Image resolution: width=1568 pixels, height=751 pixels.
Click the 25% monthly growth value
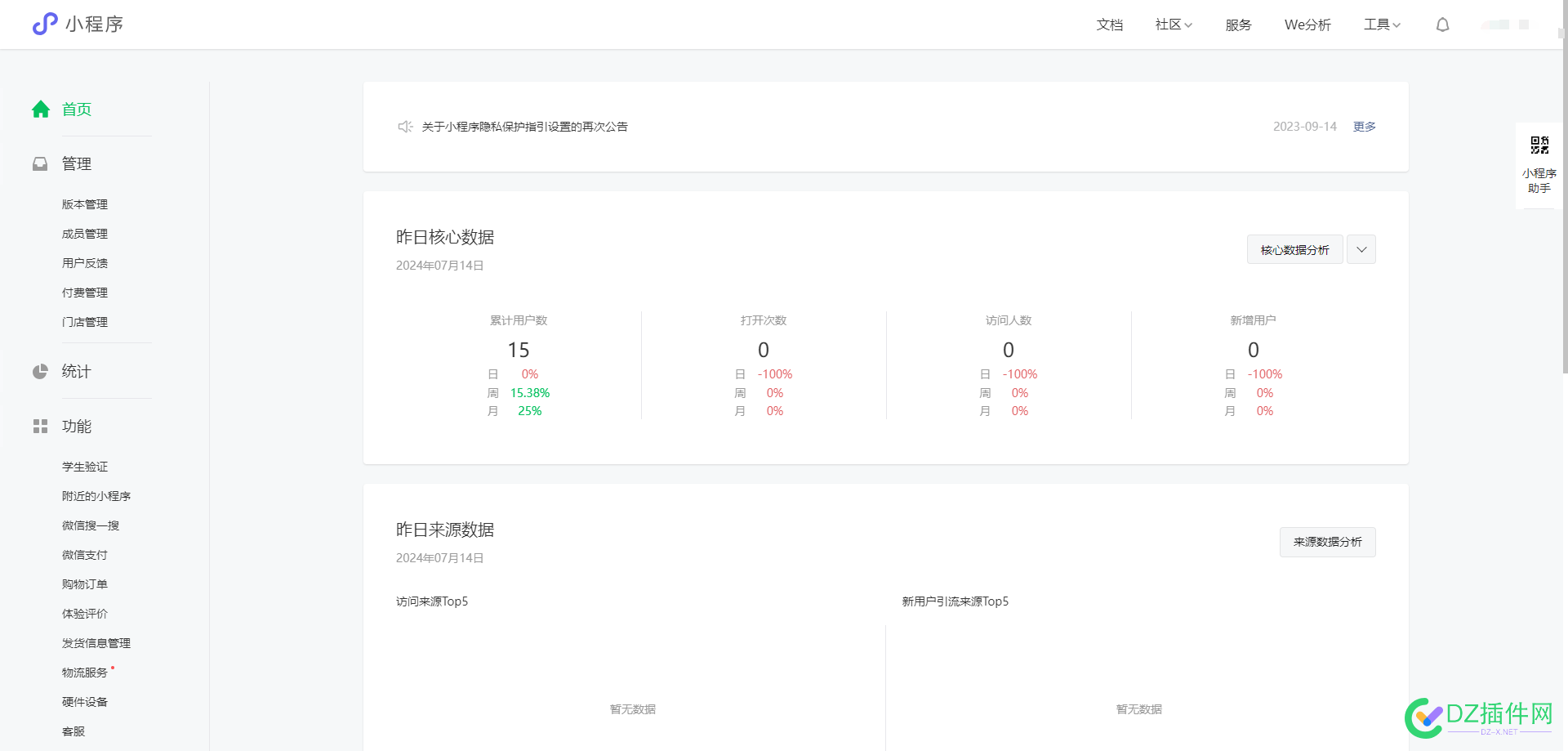(530, 411)
